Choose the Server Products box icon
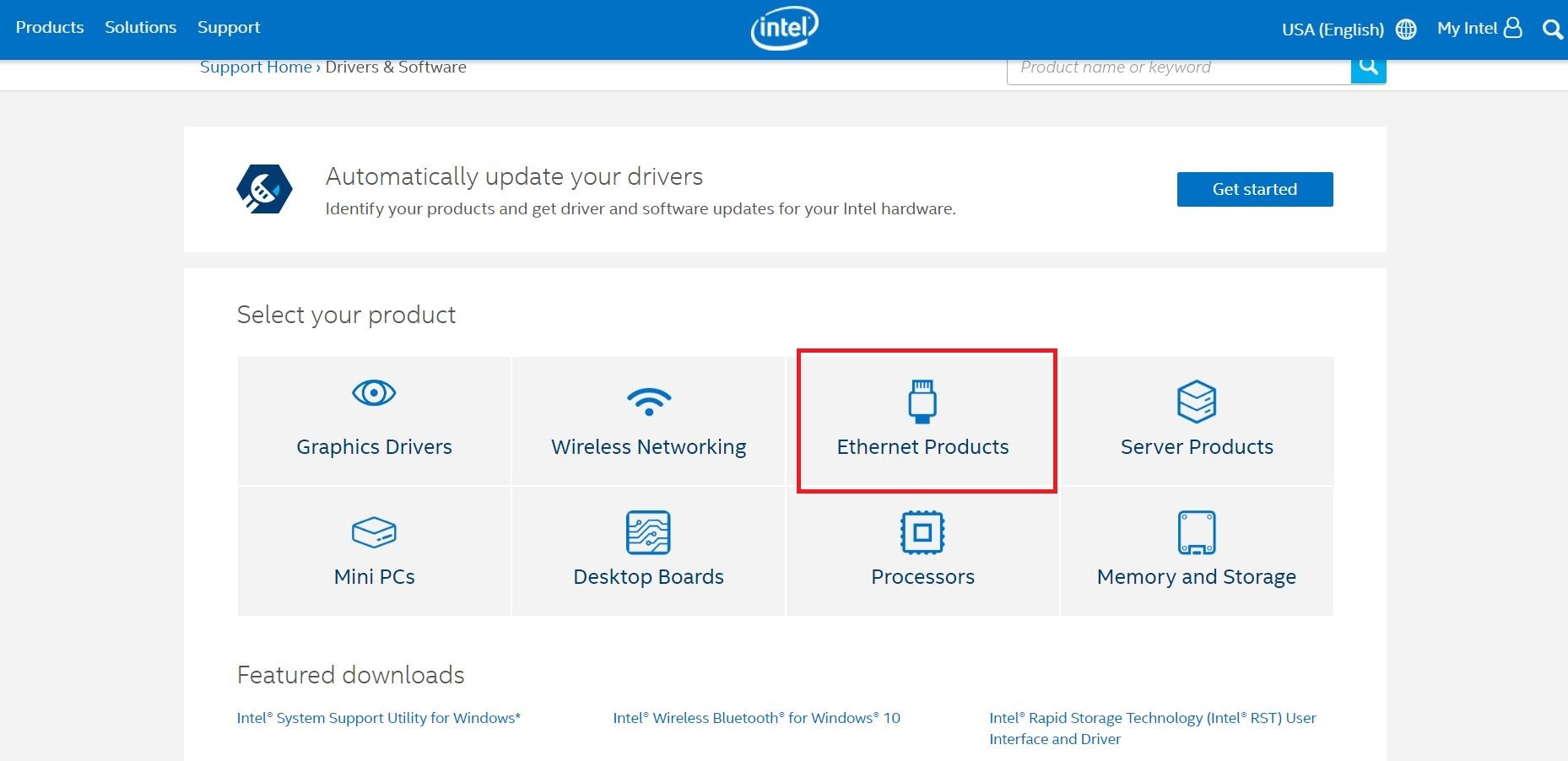The height and width of the screenshot is (761, 1568). coord(1197,402)
